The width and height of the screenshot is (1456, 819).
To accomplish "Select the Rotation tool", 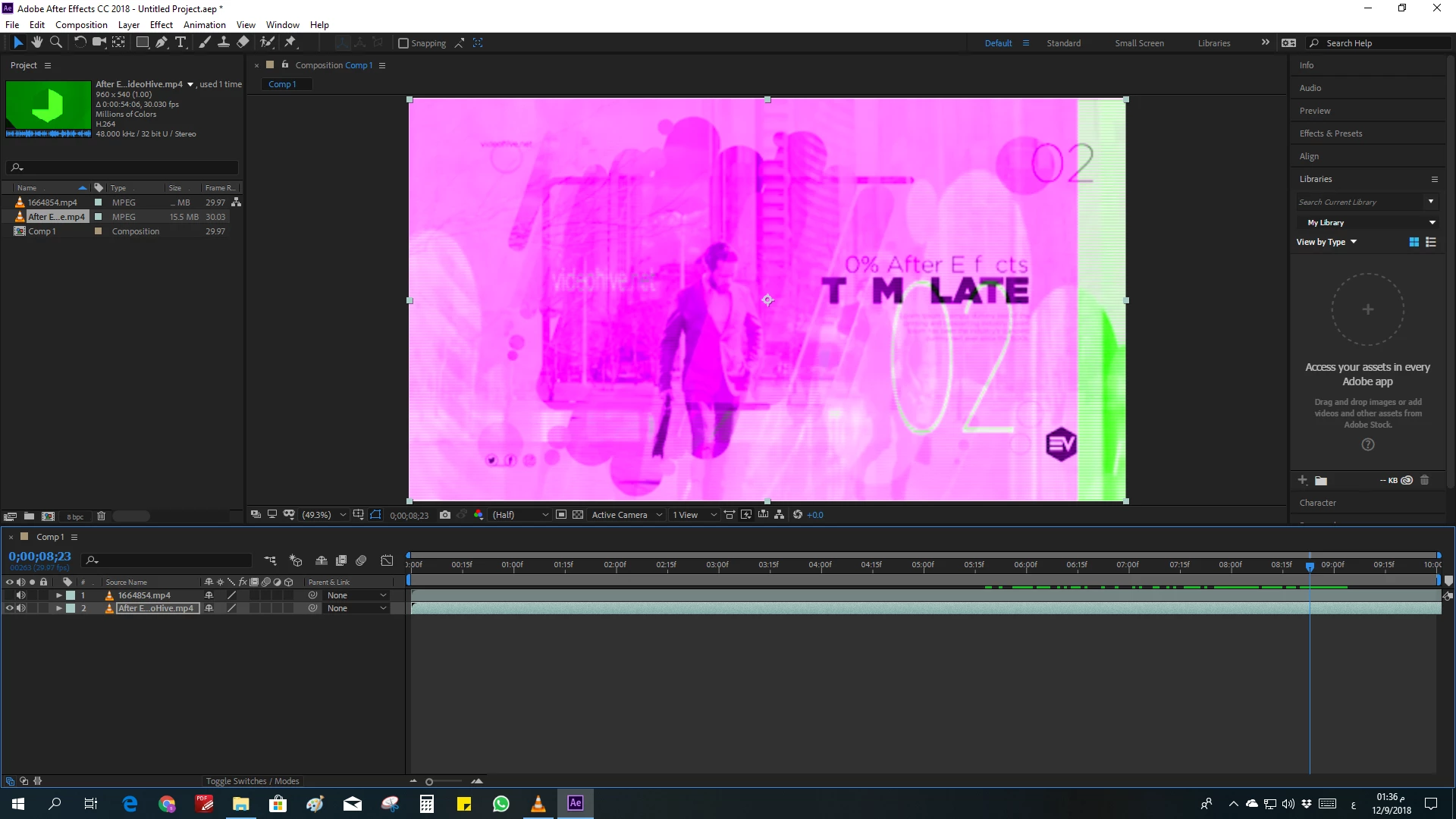I will click(80, 42).
